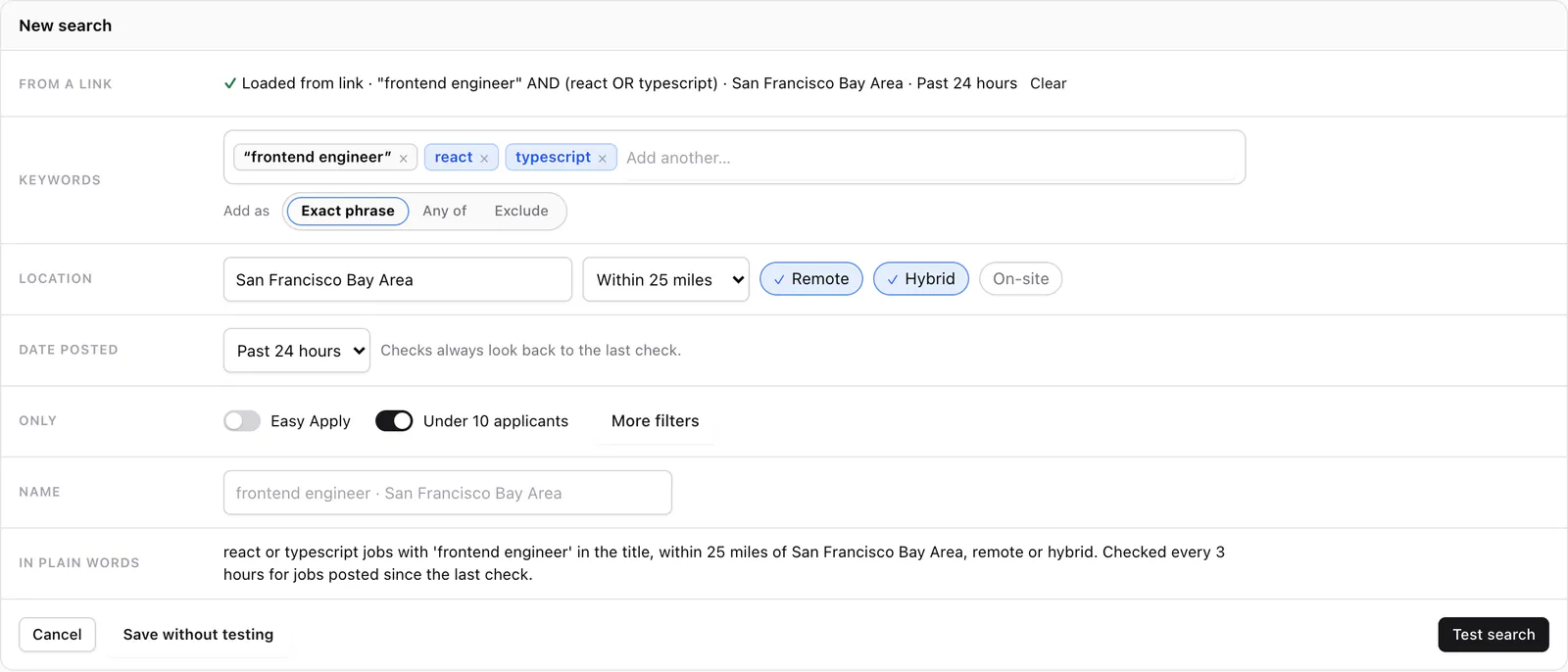This screenshot has height=672, width=1568.
Task: Remove the "frontend engineer" keyword chip
Action: pyautogui.click(x=403, y=158)
